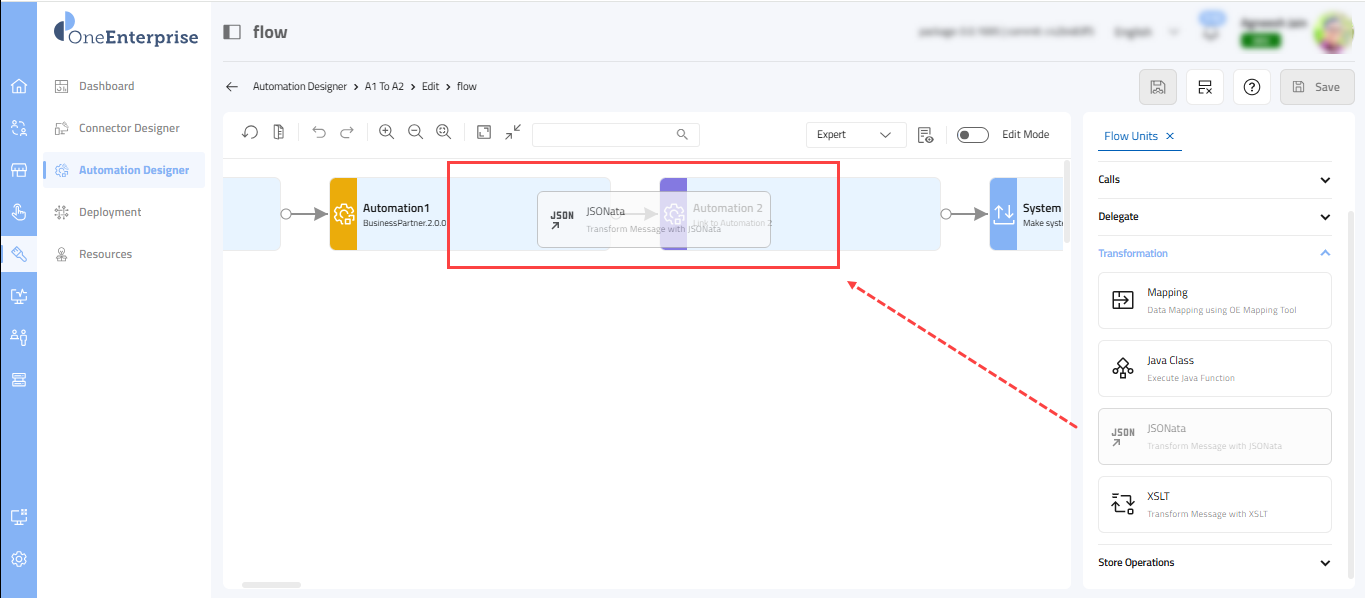Click the Automation1 gear icon on canvas
The height and width of the screenshot is (598, 1365).
tap(343, 214)
